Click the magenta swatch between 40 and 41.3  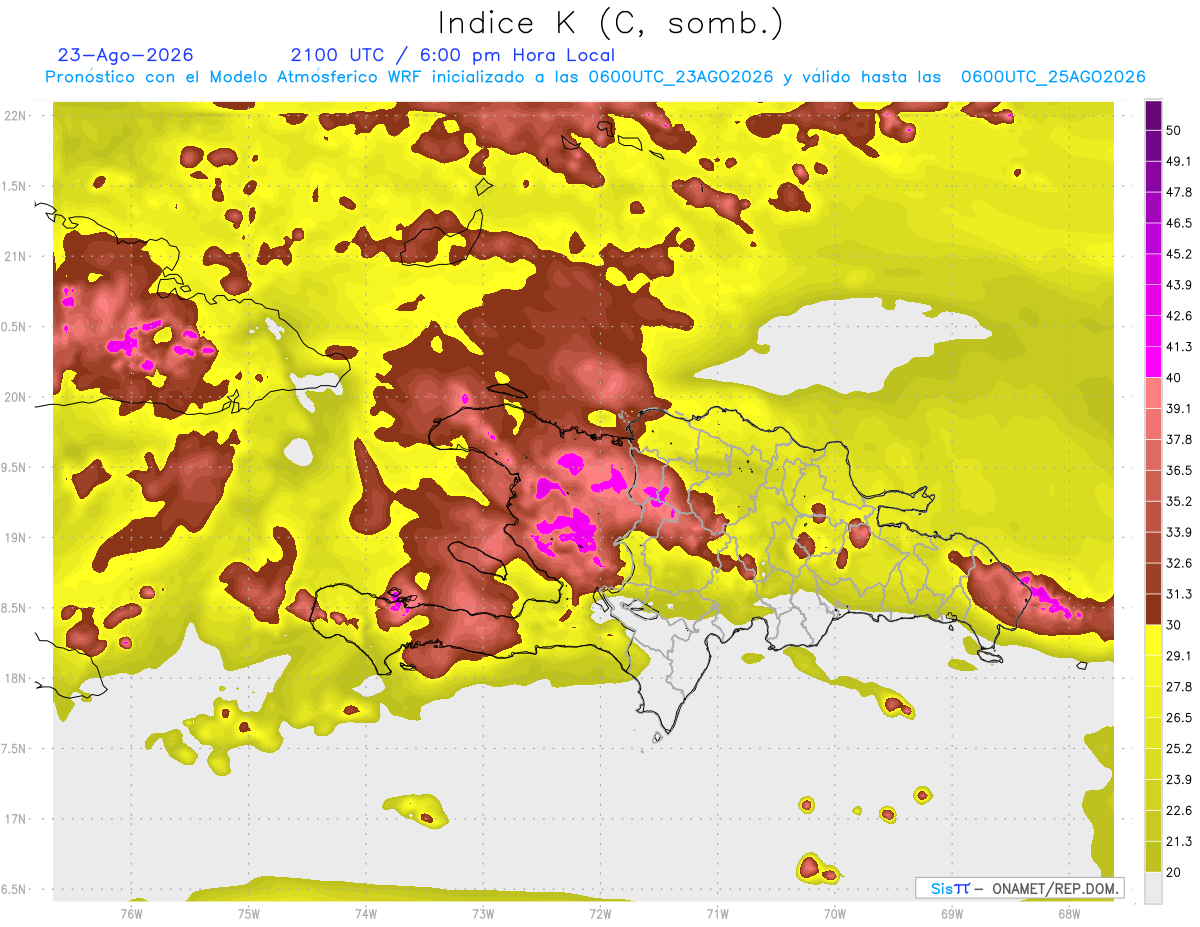(1154, 362)
